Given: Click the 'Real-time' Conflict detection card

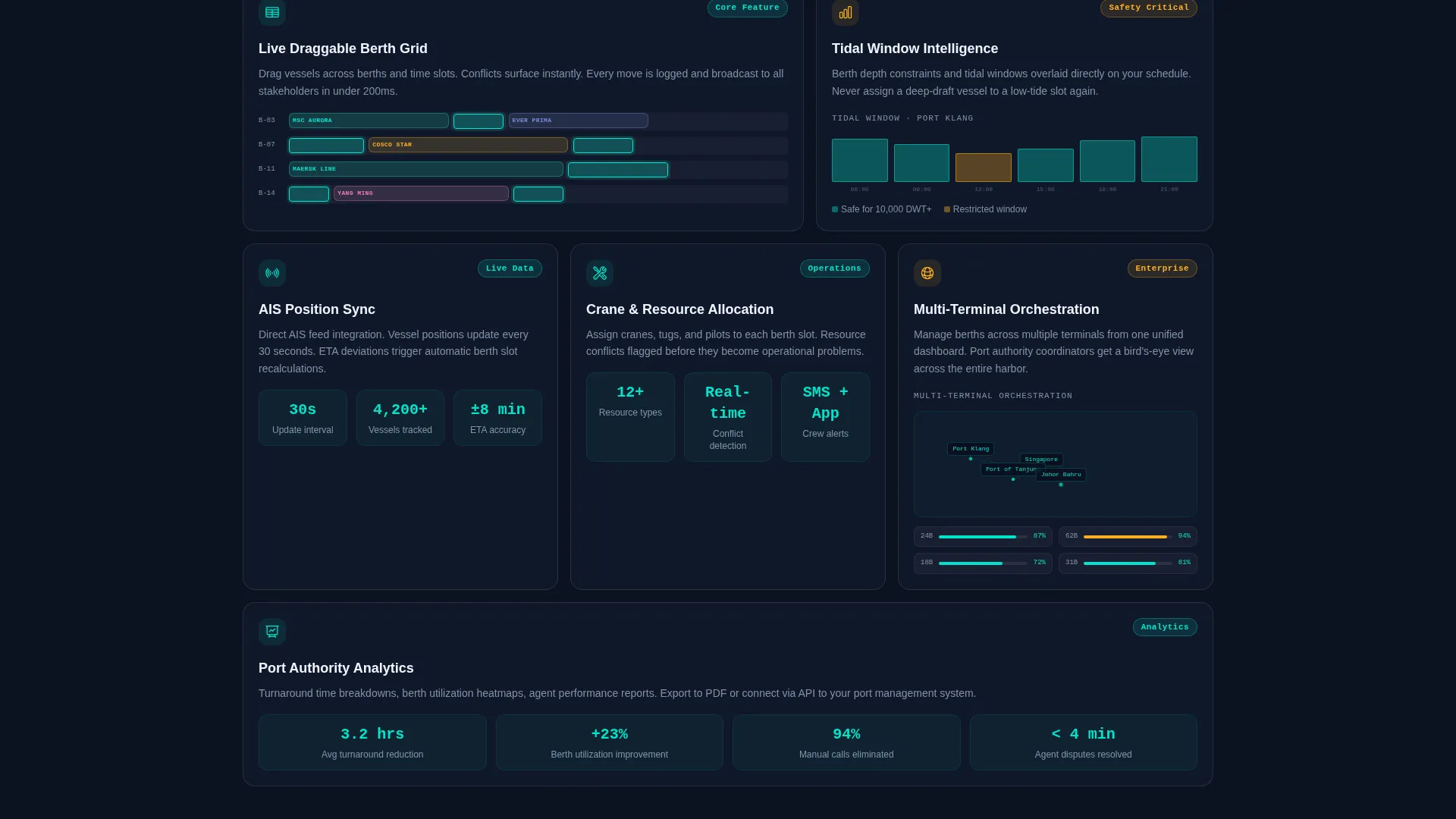Looking at the screenshot, I should click(728, 417).
